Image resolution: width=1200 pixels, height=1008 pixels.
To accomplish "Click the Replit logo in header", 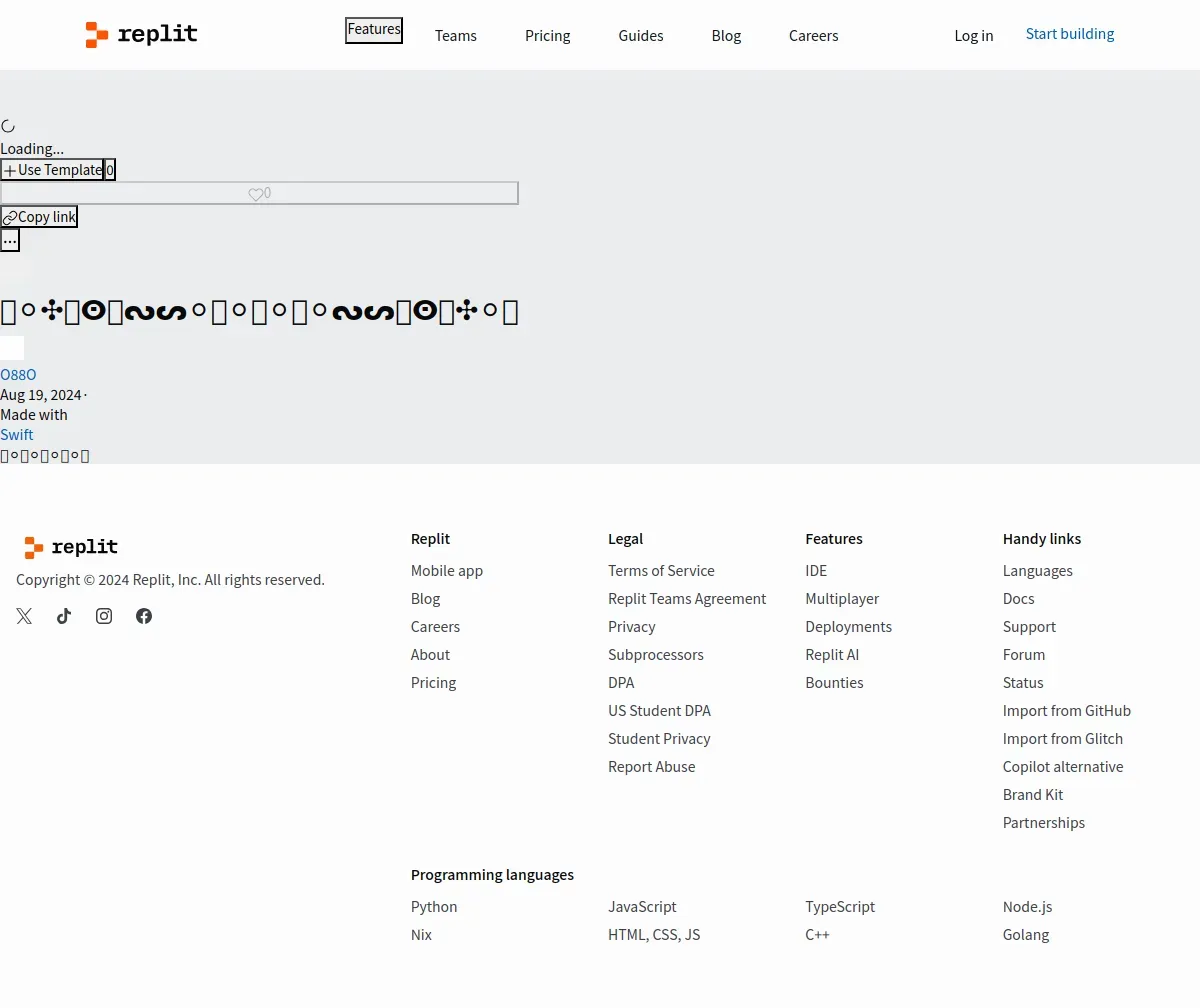I will pos(141,35).
